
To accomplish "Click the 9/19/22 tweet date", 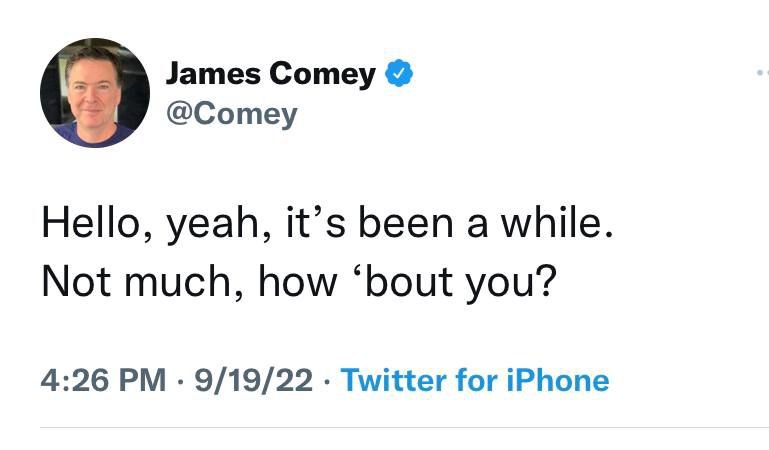I will click(x=254, y=380).
